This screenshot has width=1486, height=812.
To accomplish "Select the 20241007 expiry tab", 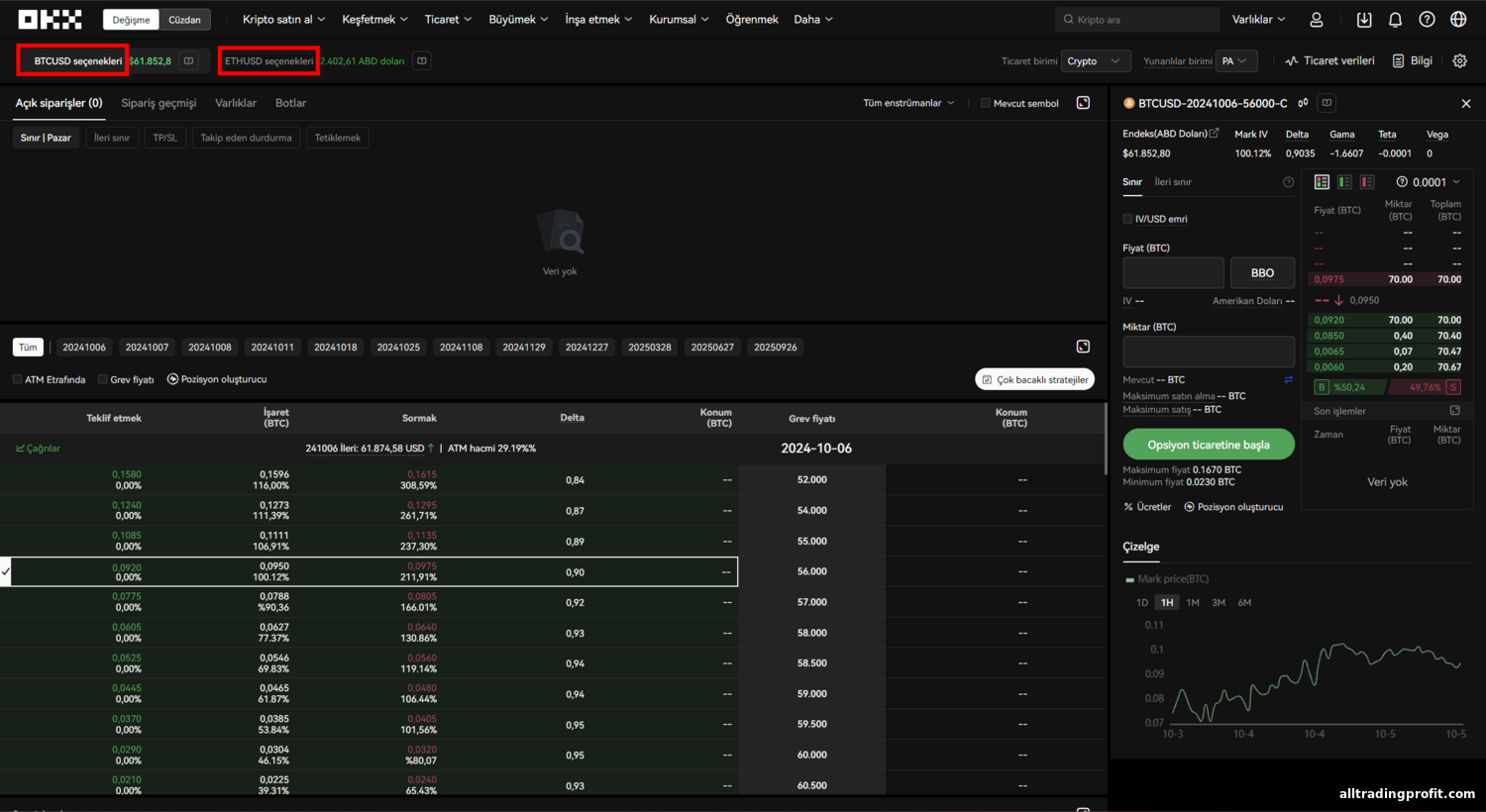I will [147, 347].
